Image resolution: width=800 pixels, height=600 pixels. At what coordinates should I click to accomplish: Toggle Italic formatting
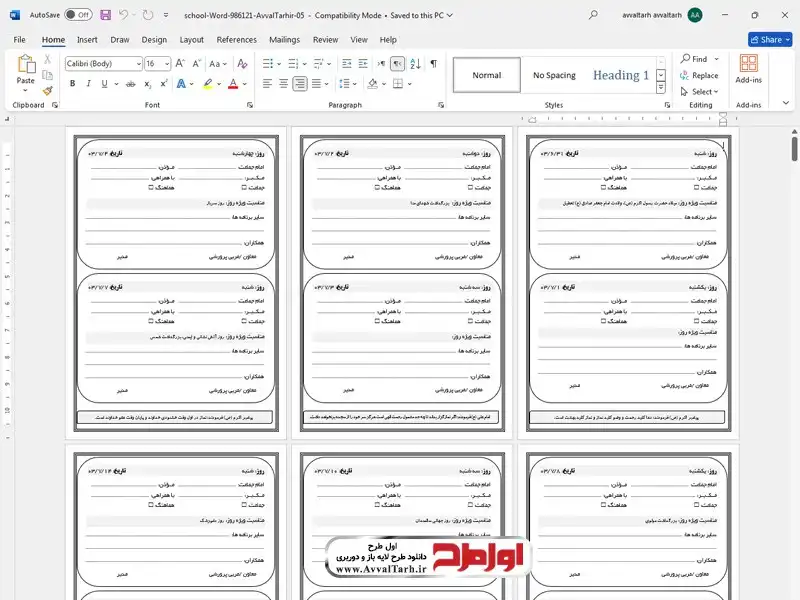[88, 84]
